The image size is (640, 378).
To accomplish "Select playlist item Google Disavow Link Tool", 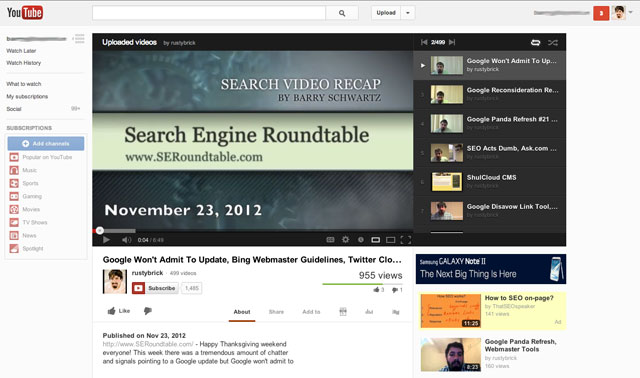I will point(490,211).
